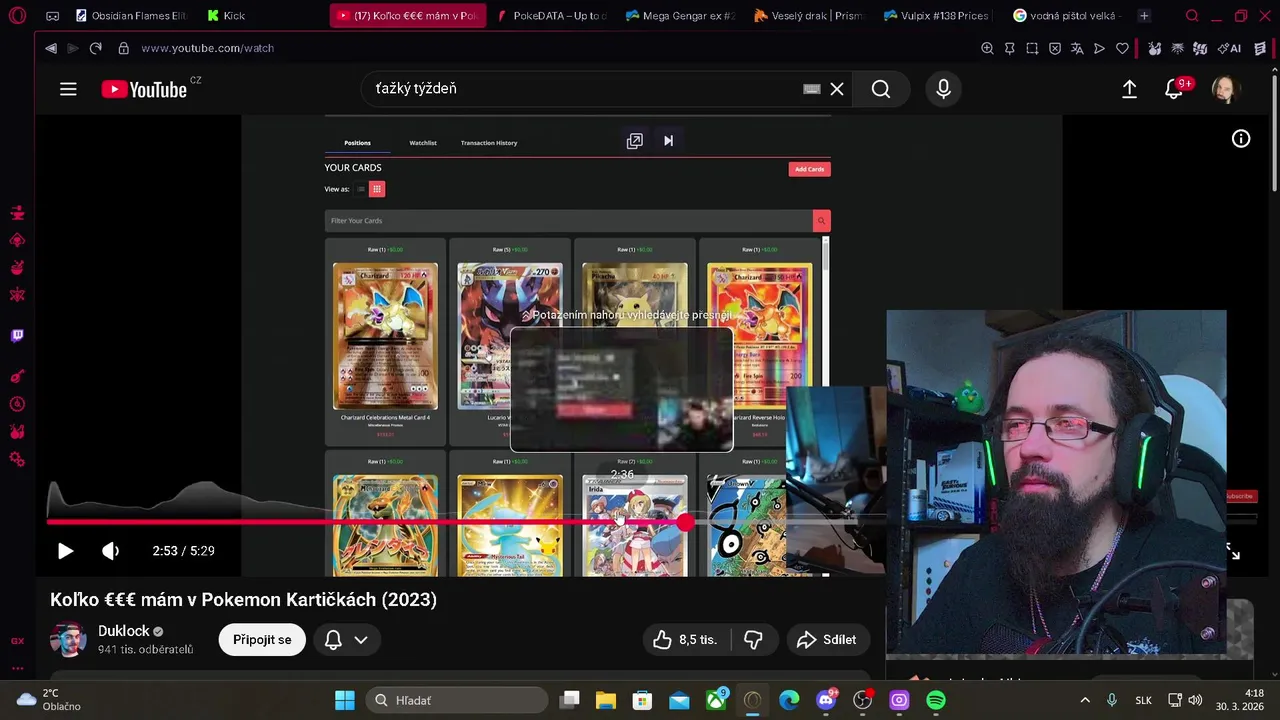Open the Duklock channel avatar
1280x720 pixels.
[x=68, y=640]
